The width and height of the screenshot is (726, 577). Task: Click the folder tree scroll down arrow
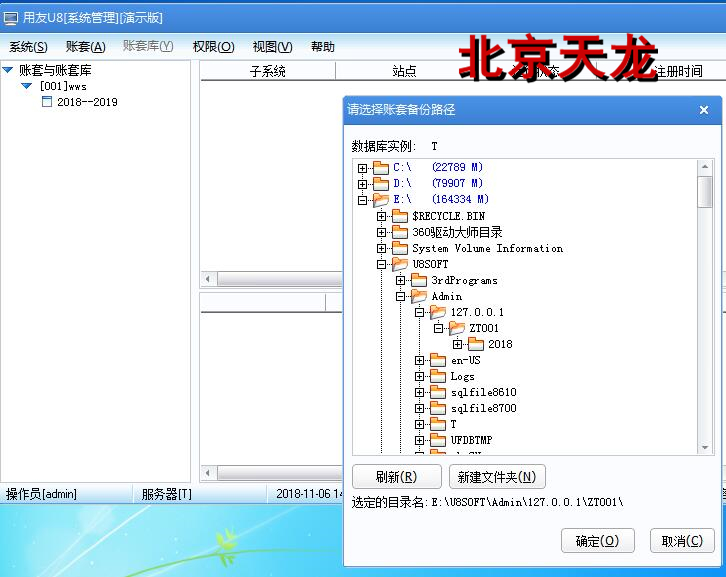705,447
